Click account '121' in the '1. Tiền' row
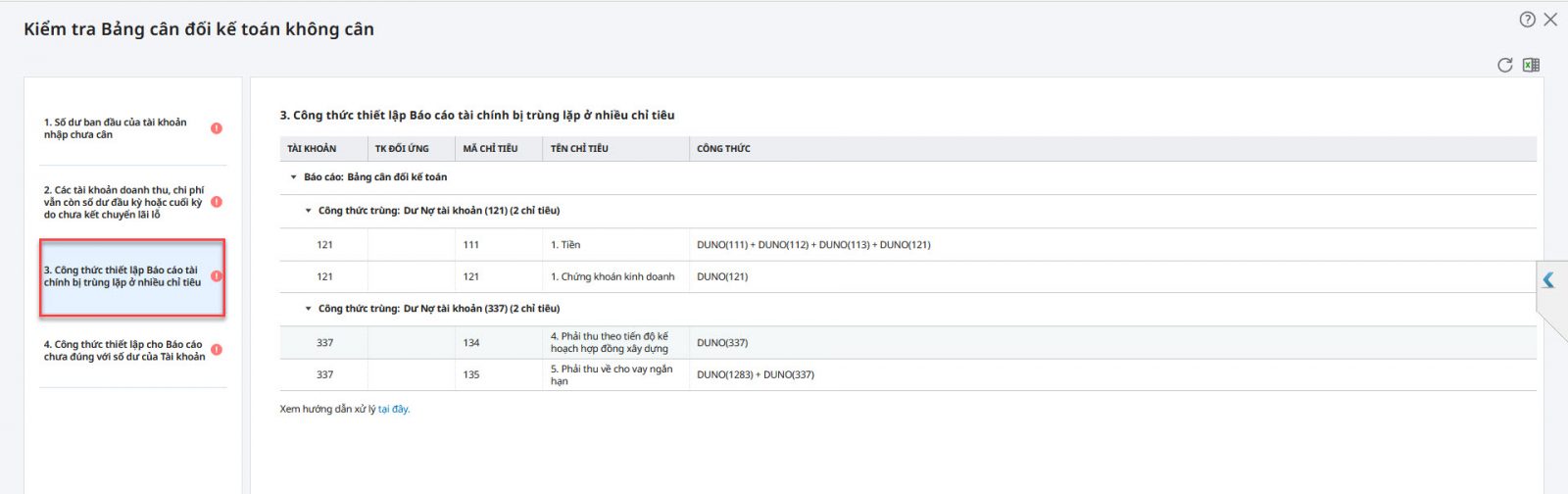This screenshot has height=494, width=1568. point(324,245)
